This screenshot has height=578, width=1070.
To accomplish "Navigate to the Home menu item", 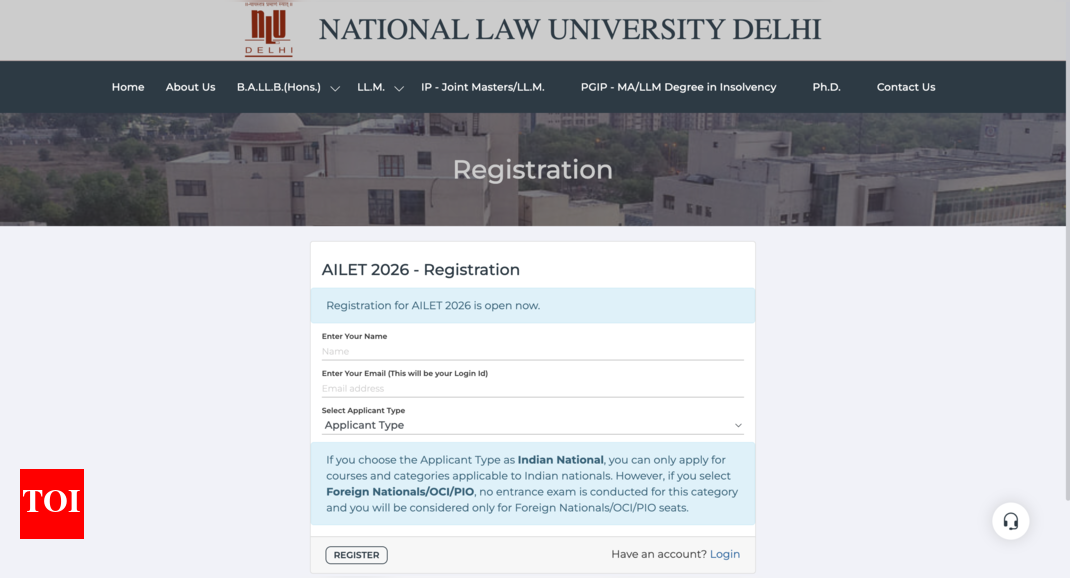I will (x=128, y=87).
